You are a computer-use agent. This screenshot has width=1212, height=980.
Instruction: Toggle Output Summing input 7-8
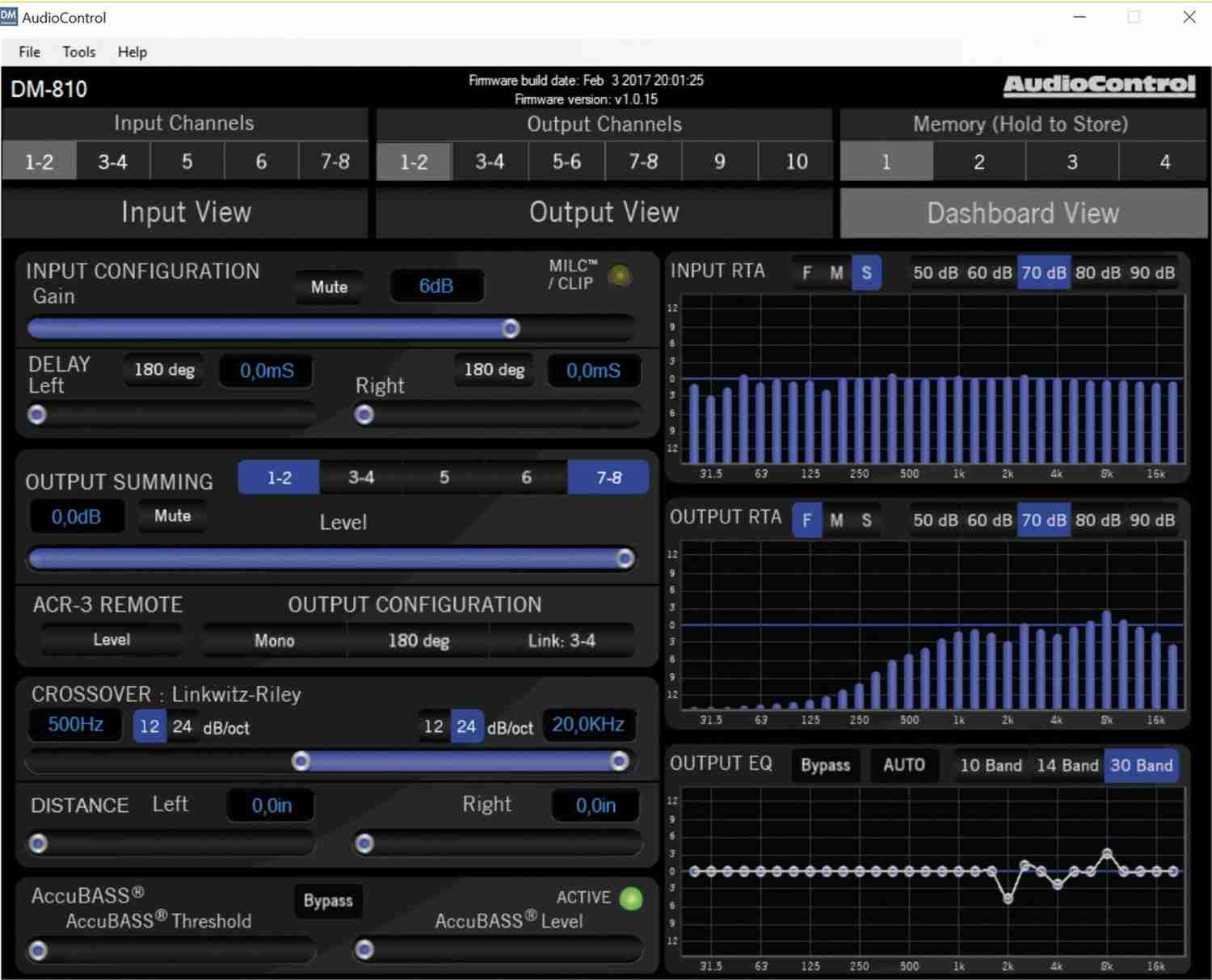click(608, 477)
